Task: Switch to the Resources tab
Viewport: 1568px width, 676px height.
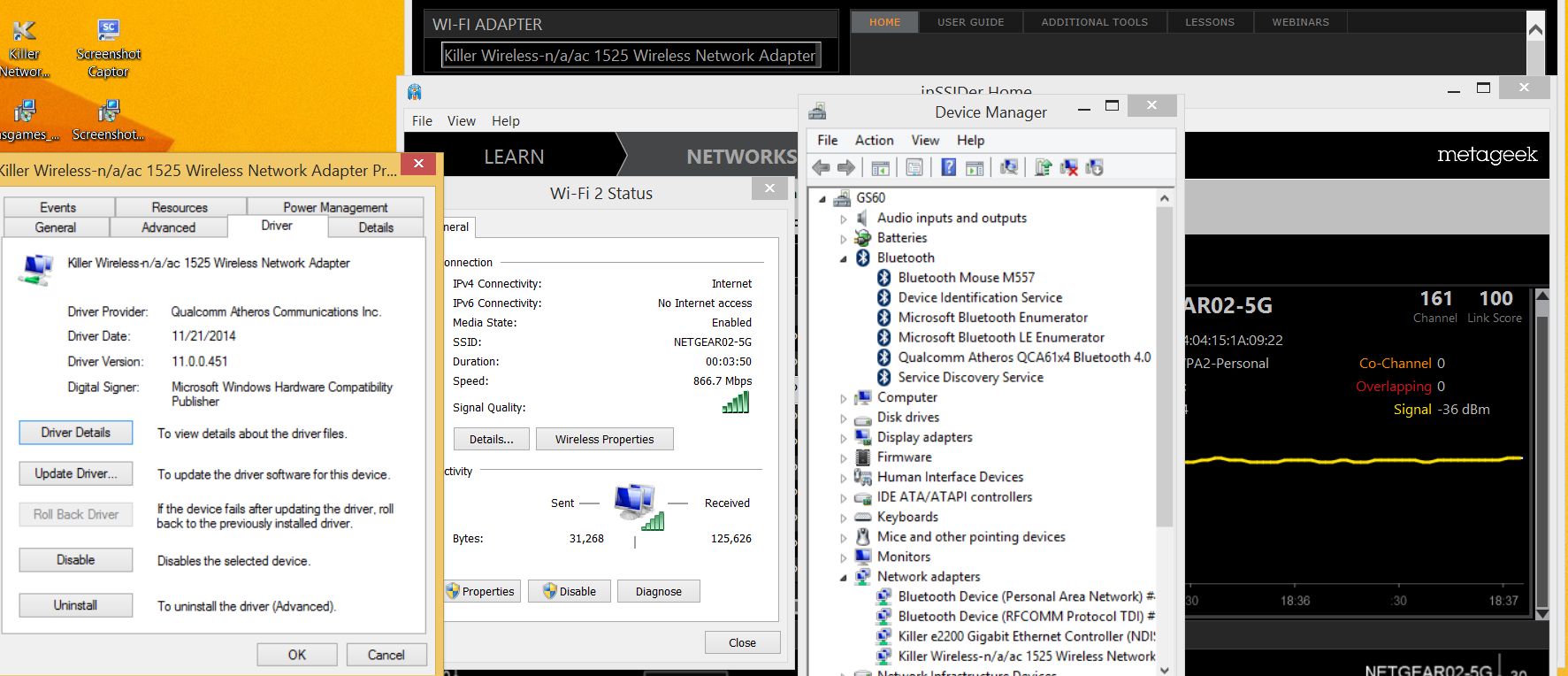Action: (x=180, y=207)
